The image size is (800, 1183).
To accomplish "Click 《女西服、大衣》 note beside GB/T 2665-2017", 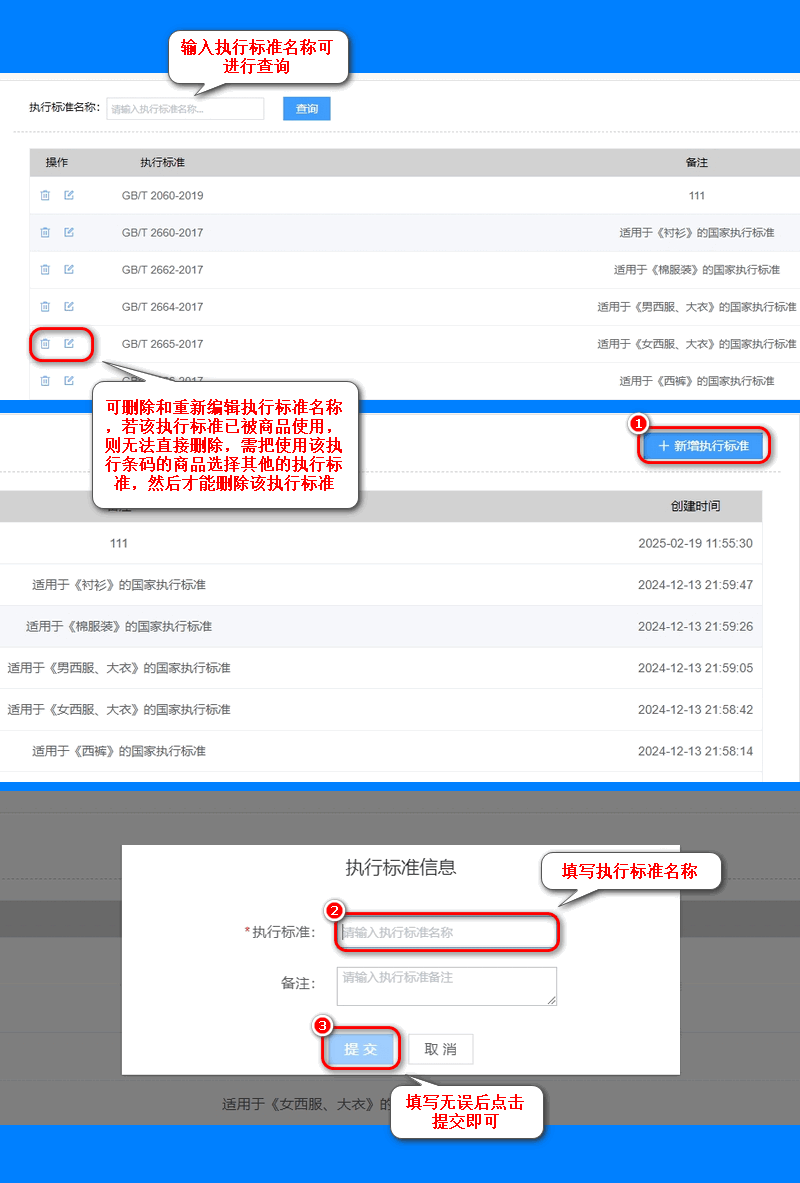I will [697, 344].
